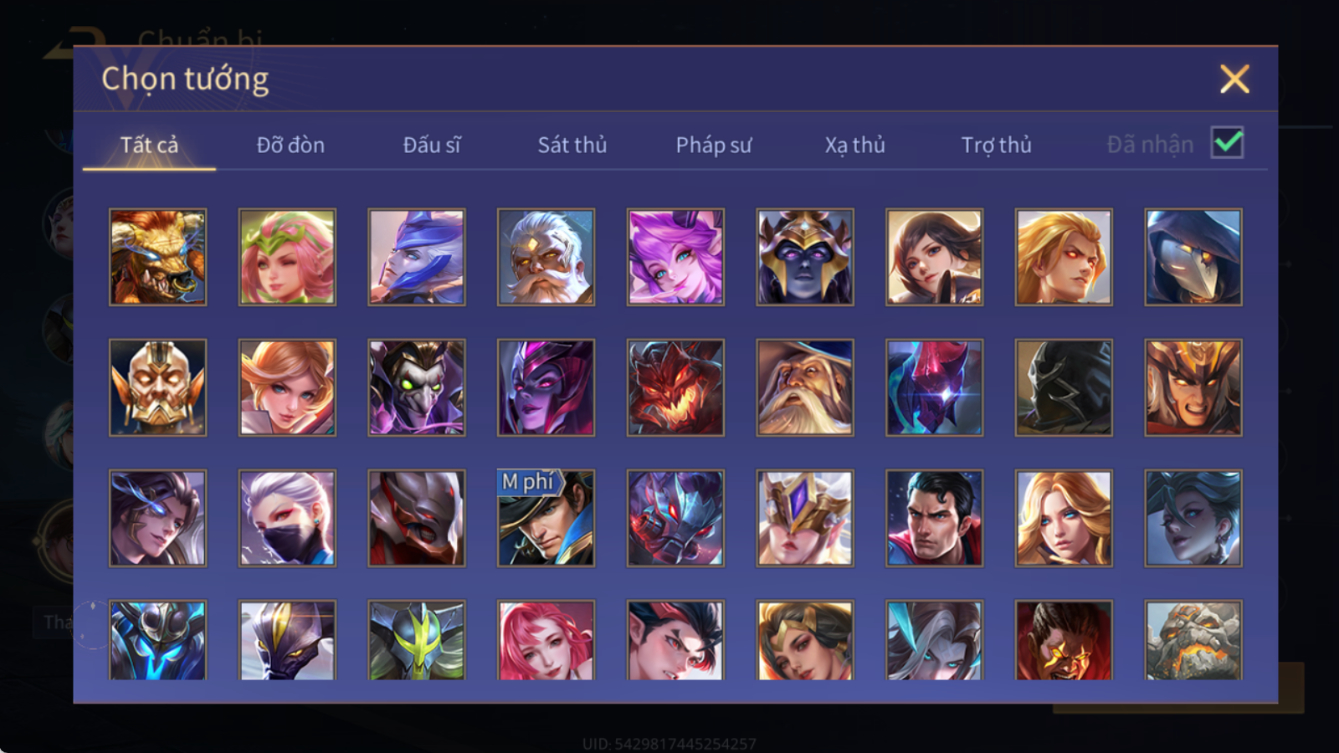Toggle the 'Đã nhận' checkbox
The width and height of the screenshot is (1339, 753).
pos(1227,143)
